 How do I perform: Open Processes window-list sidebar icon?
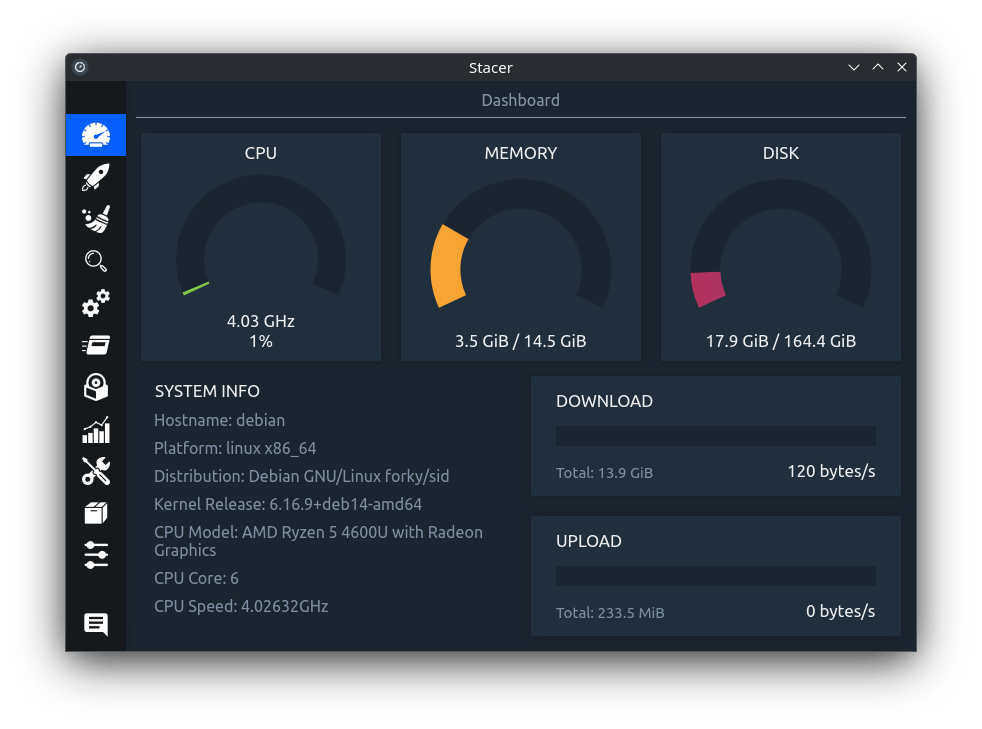click(96, 345)
